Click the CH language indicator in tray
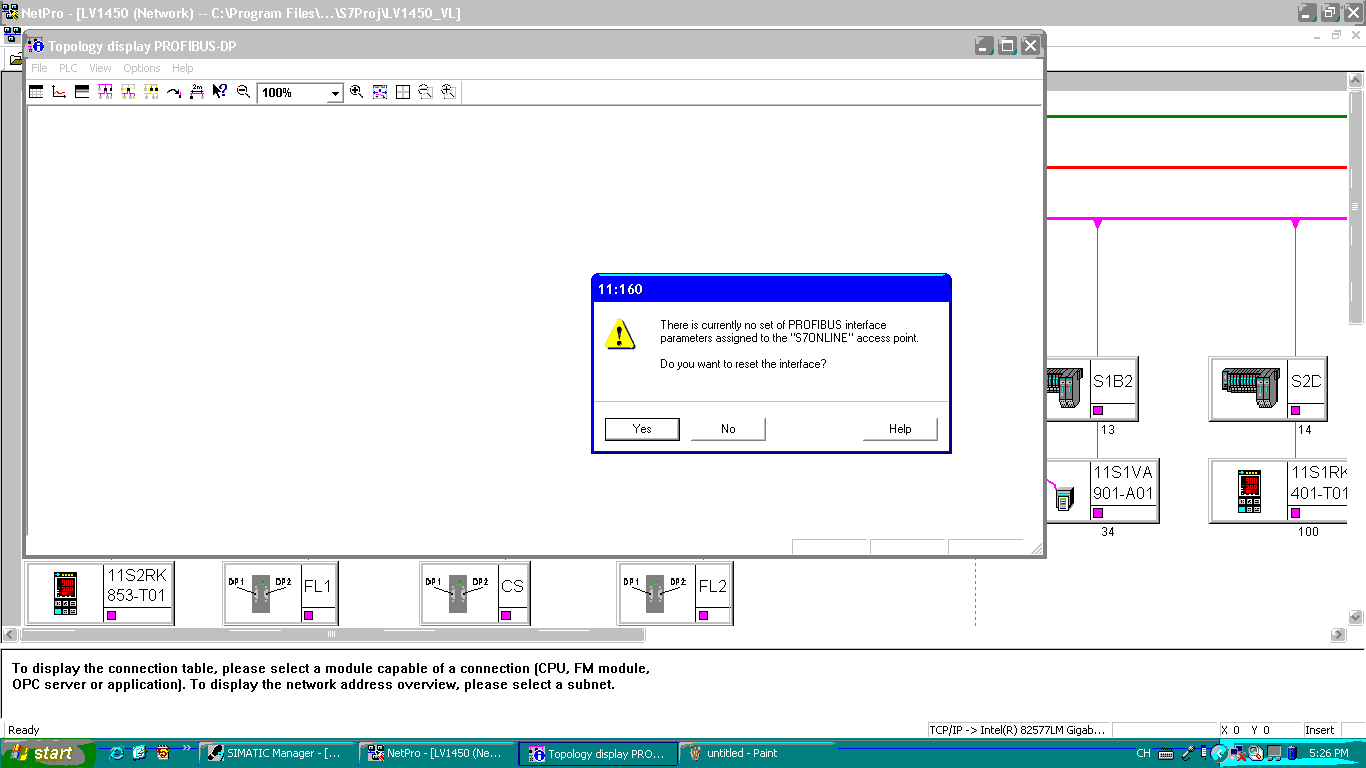This screenshot has height=768, width=1366. tap(1143, 753)
